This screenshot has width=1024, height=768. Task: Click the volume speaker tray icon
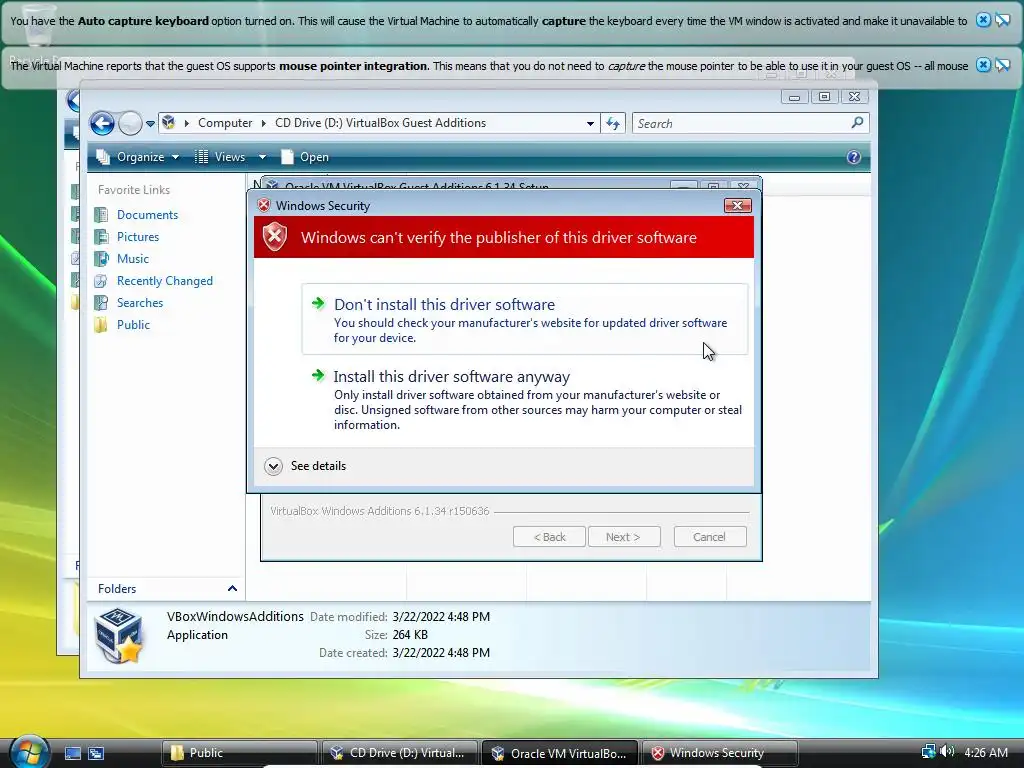pos(946,752)
